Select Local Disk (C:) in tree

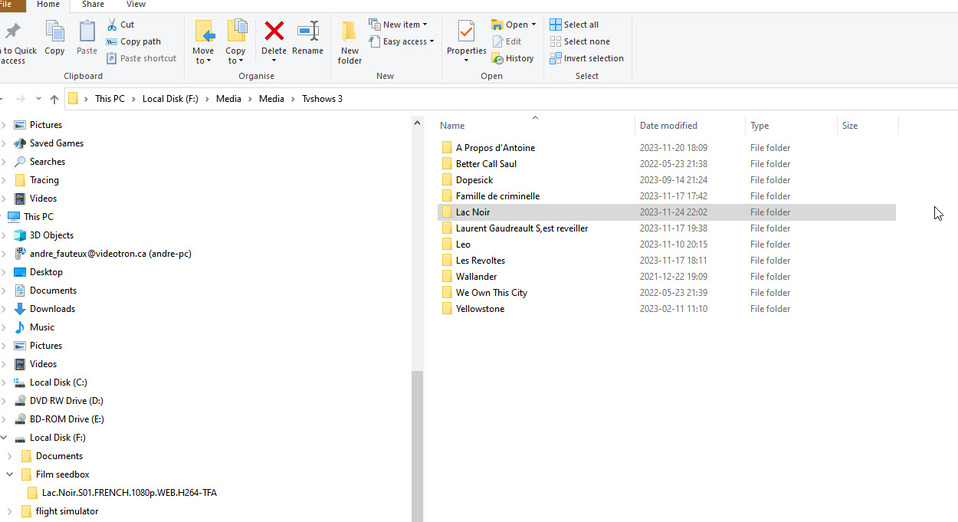[58, 383]
